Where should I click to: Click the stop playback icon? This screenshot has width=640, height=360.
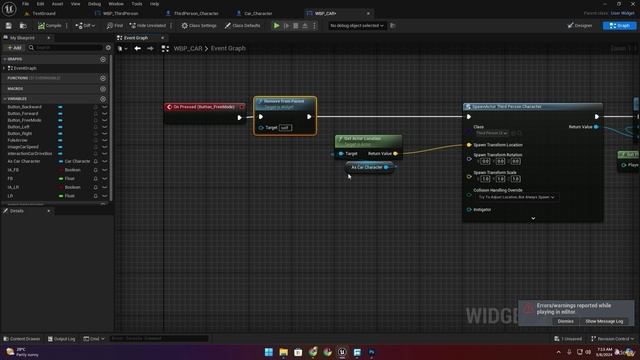(x=296, y=26)
